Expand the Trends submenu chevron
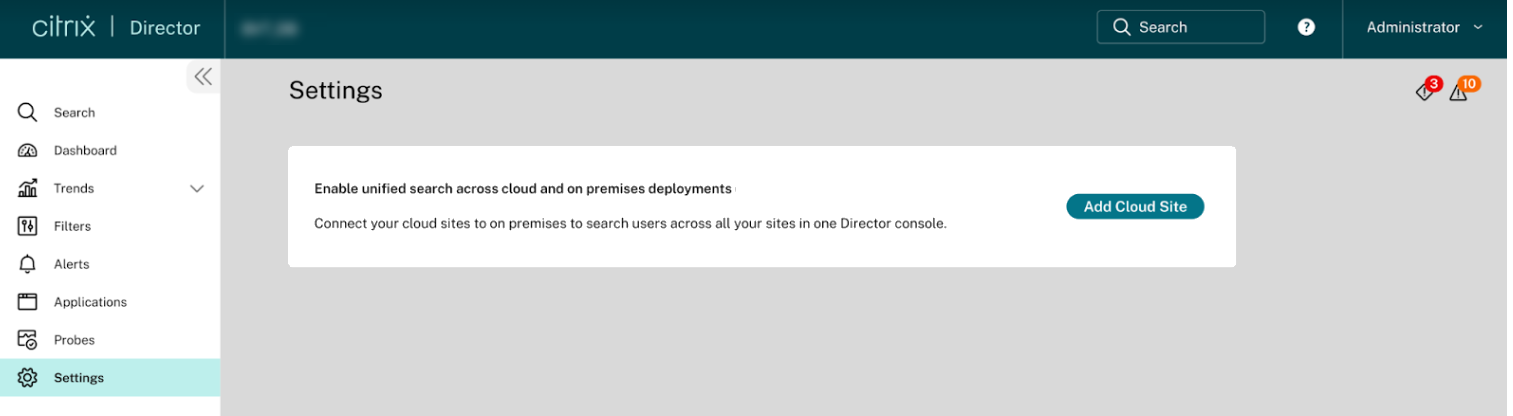The height and width of the screenshot is (416, 1513). (197, 188)
